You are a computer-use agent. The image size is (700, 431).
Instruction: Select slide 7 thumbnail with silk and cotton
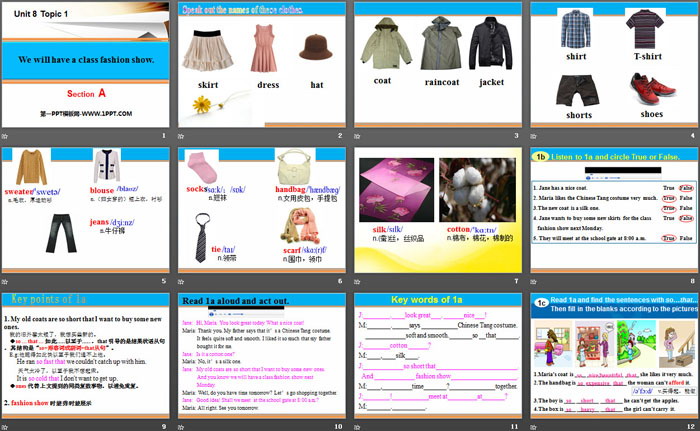tap(438, 210)
